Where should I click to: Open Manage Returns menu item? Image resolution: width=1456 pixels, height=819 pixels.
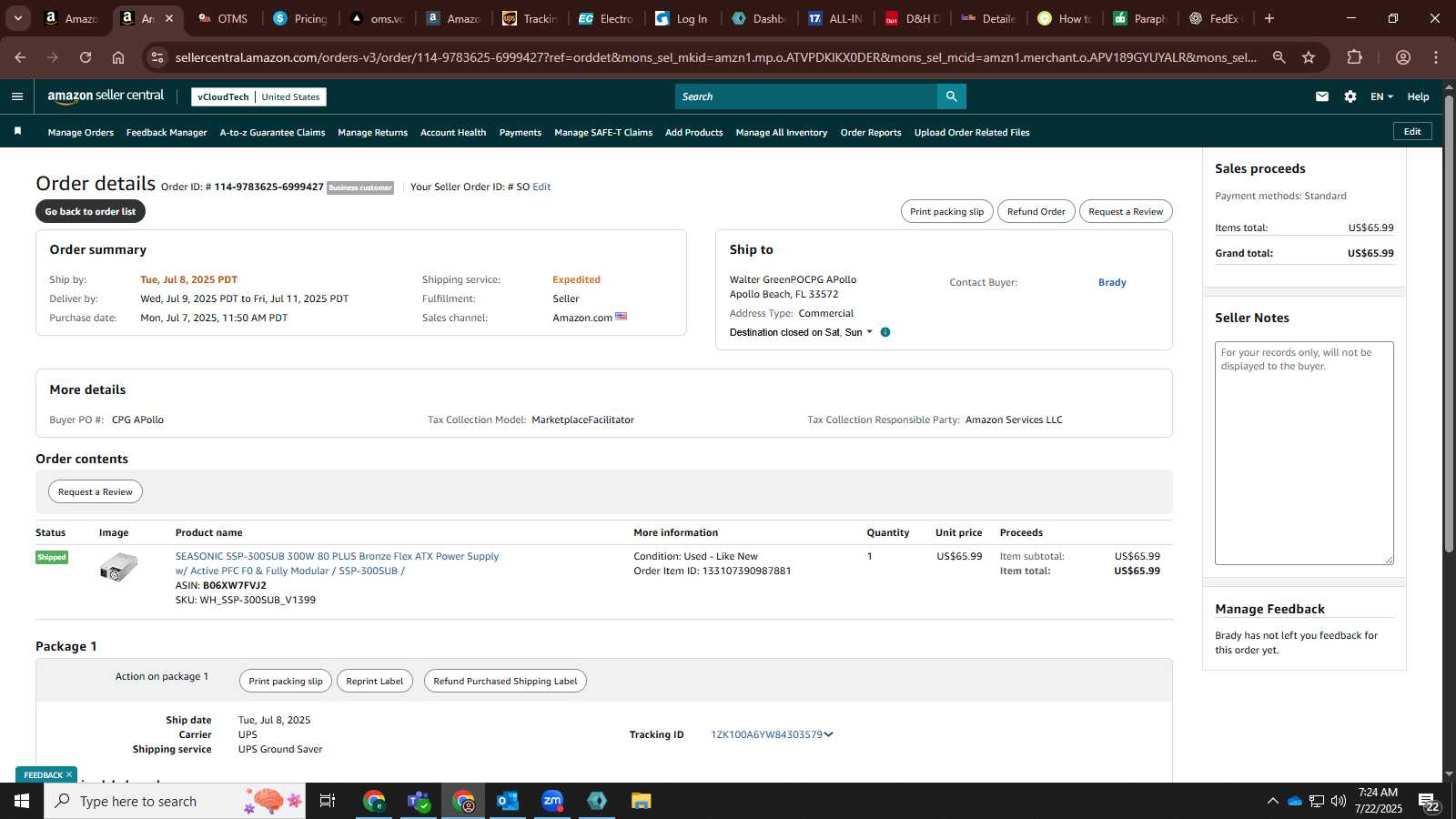pyautogui.click(x=372, y=133)
